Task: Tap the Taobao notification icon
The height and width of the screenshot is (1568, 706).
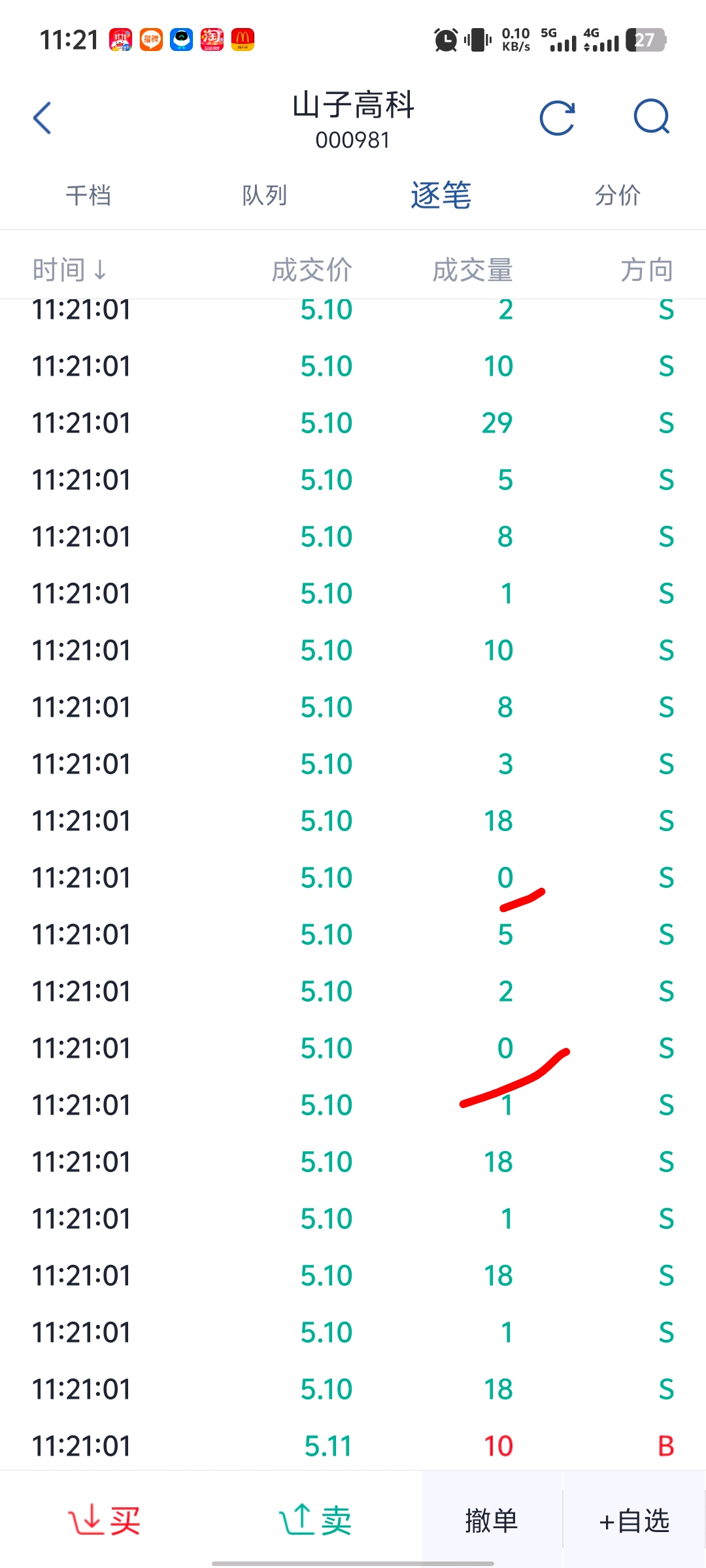Action: tap(212, 40)
